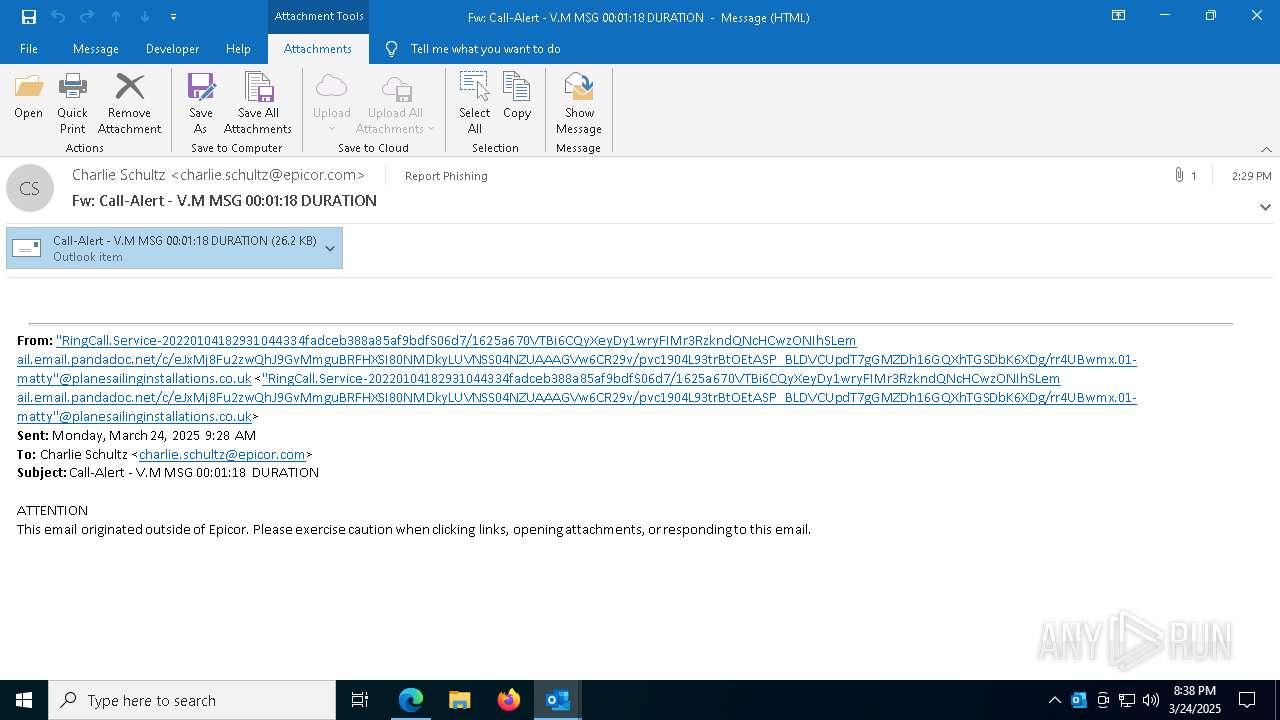Click the Undo arrow in the quick access toolbar

58,16
